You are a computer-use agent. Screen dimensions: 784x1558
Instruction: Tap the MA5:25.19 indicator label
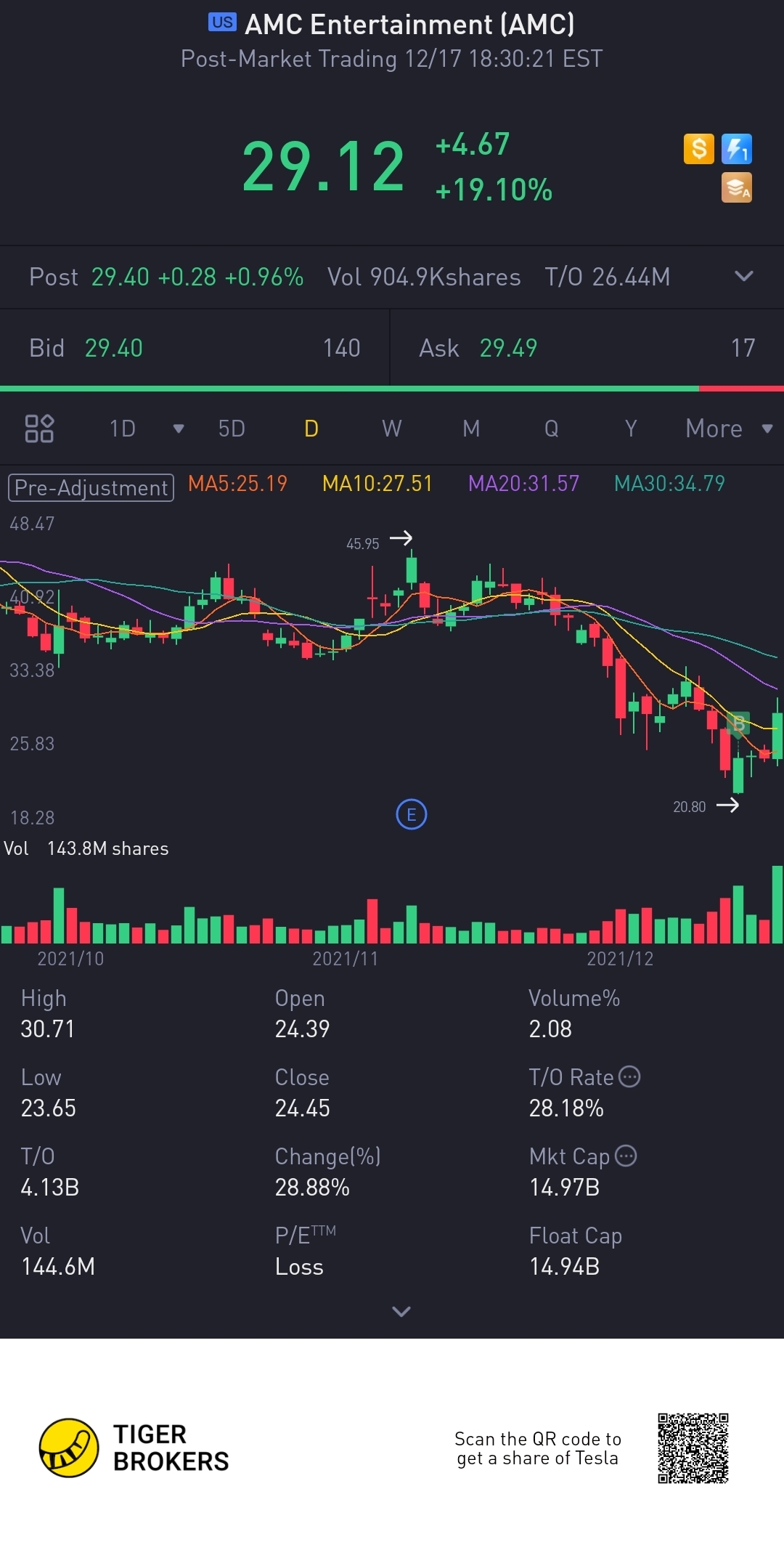[x=237, y=484]
